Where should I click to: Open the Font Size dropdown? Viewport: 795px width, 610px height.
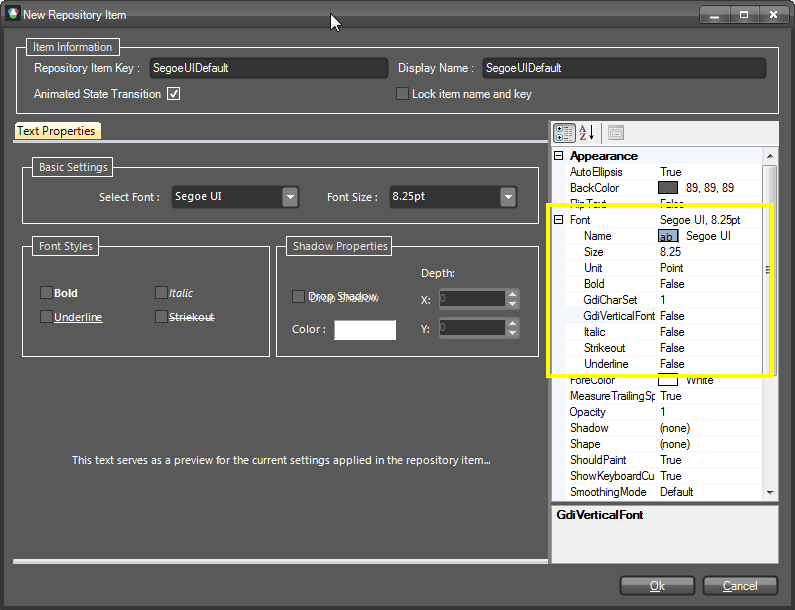[x=508, y=197]
